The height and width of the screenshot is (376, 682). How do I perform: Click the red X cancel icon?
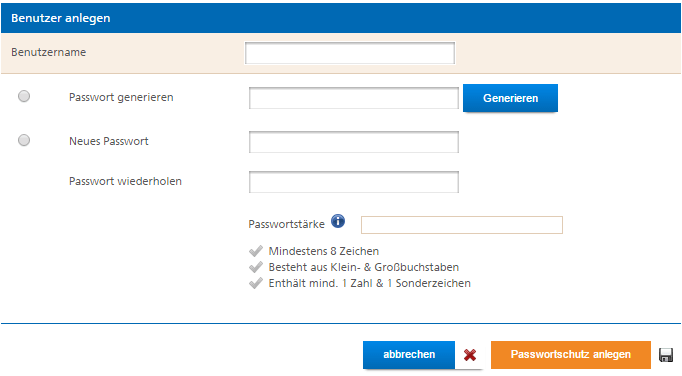470,355
